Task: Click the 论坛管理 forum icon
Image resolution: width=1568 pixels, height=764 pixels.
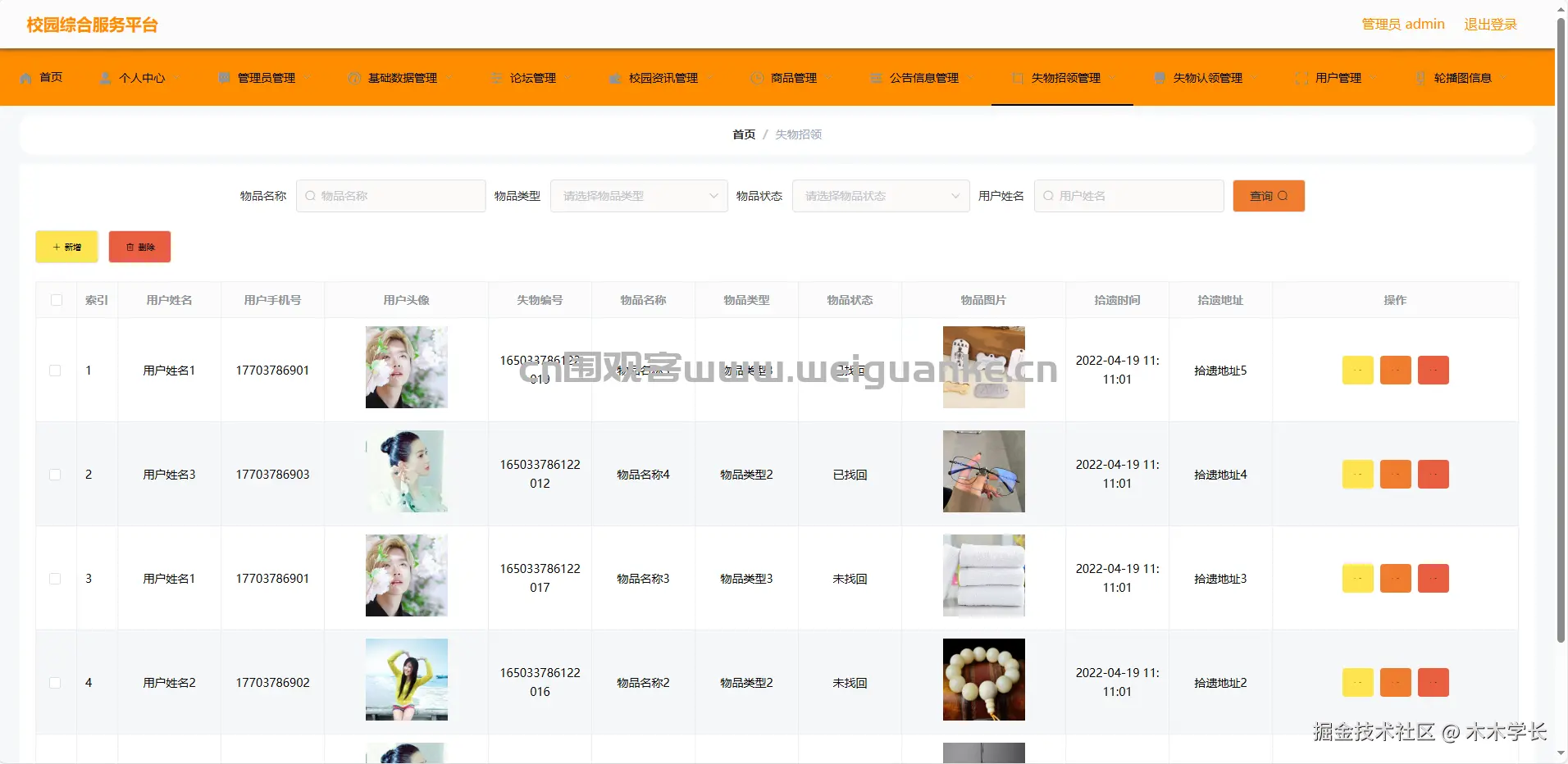Action: 496,78
